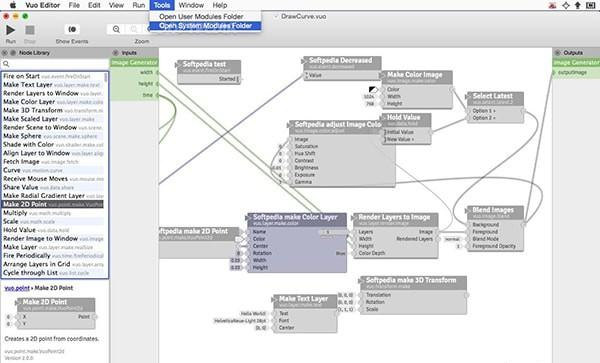Viewport: 600px width, 363px height.
Task: Select Fire Periodically list entry
Action: [x=53, y=256]
